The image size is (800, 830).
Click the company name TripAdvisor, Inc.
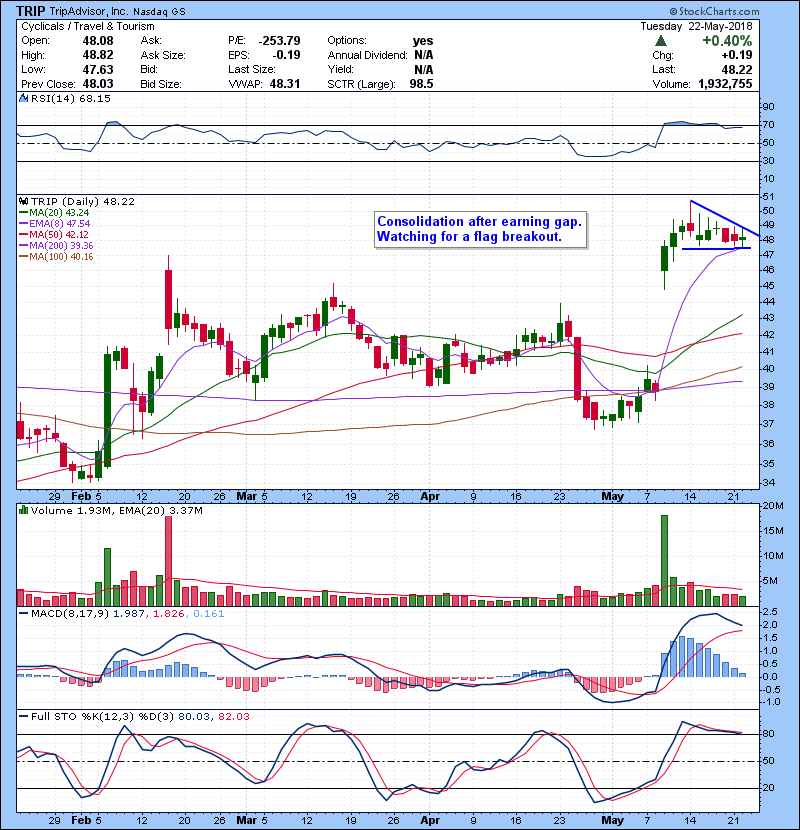(x=89, y=11)
